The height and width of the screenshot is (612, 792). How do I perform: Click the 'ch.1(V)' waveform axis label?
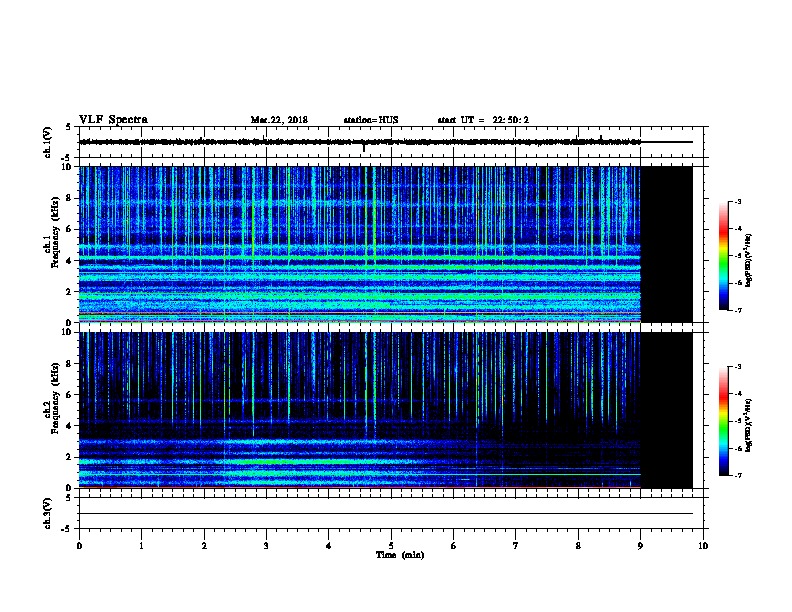point(48,142)
